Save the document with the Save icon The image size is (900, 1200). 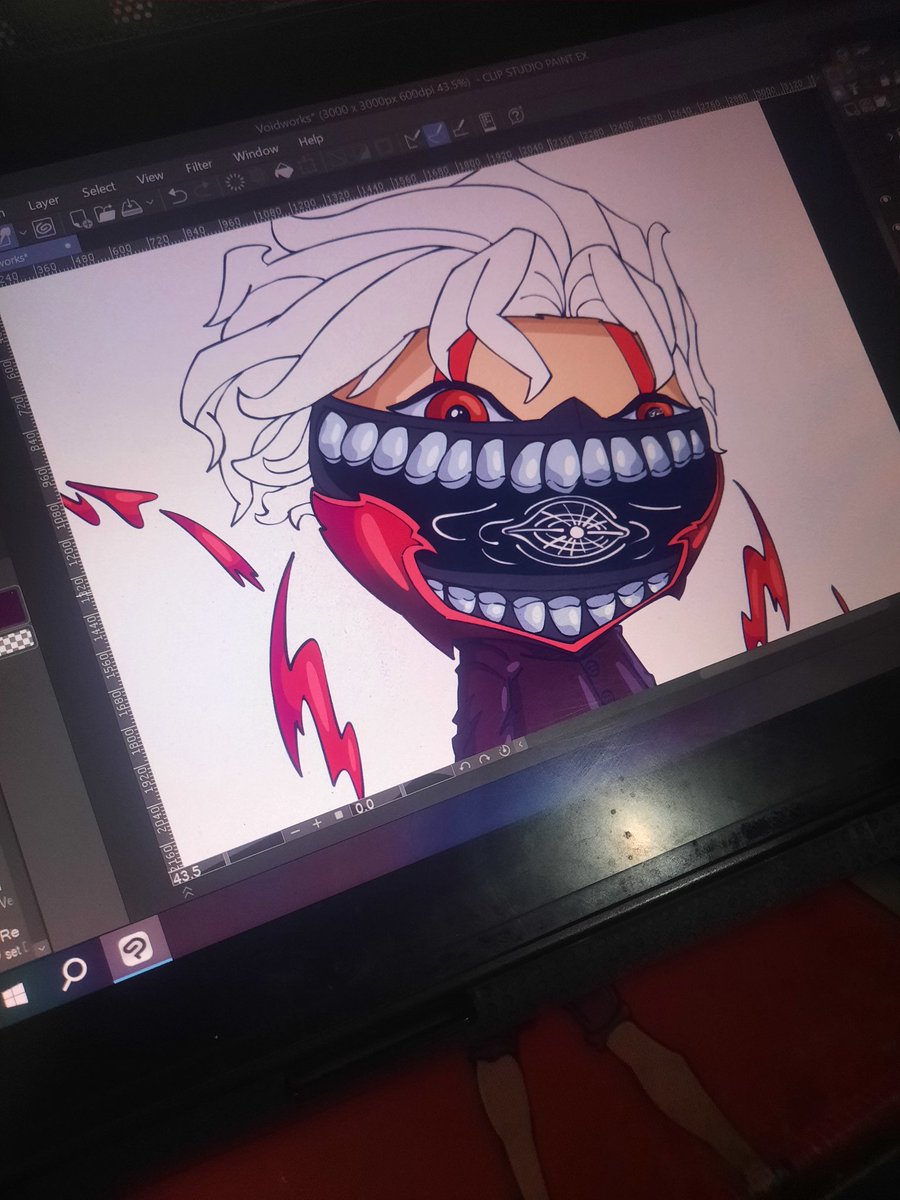(131, 207)
